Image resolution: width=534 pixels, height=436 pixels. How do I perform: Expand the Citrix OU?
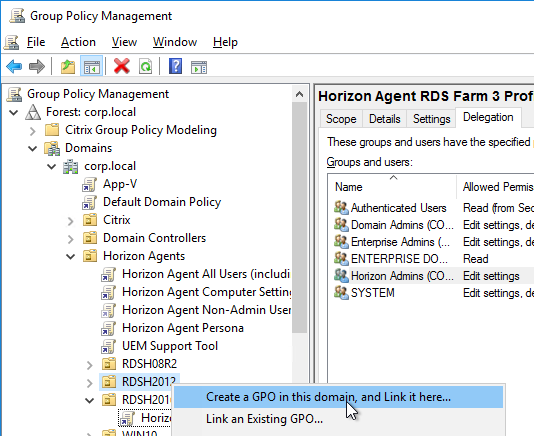70,221
